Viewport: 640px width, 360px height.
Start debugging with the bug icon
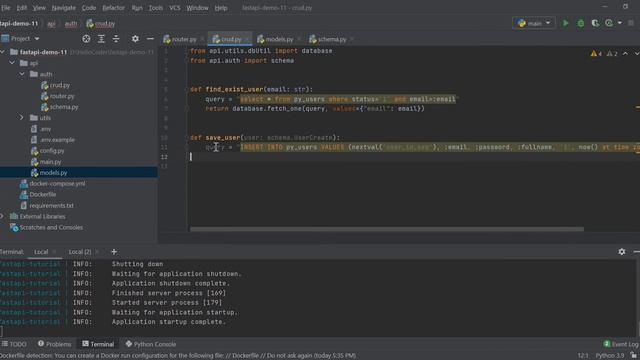click(580, 23)
